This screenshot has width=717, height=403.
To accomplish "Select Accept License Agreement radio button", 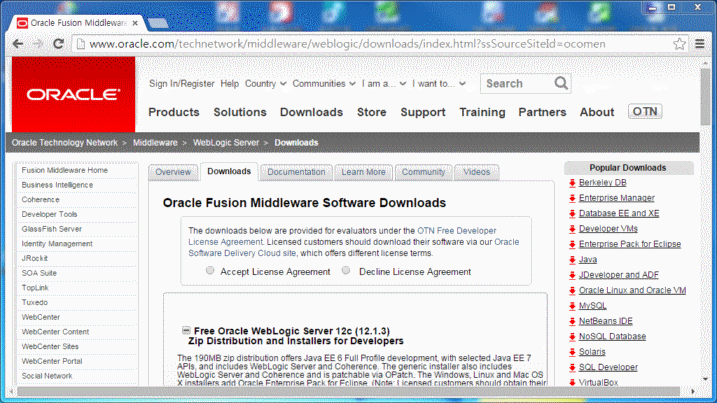I will click(210, 270).
